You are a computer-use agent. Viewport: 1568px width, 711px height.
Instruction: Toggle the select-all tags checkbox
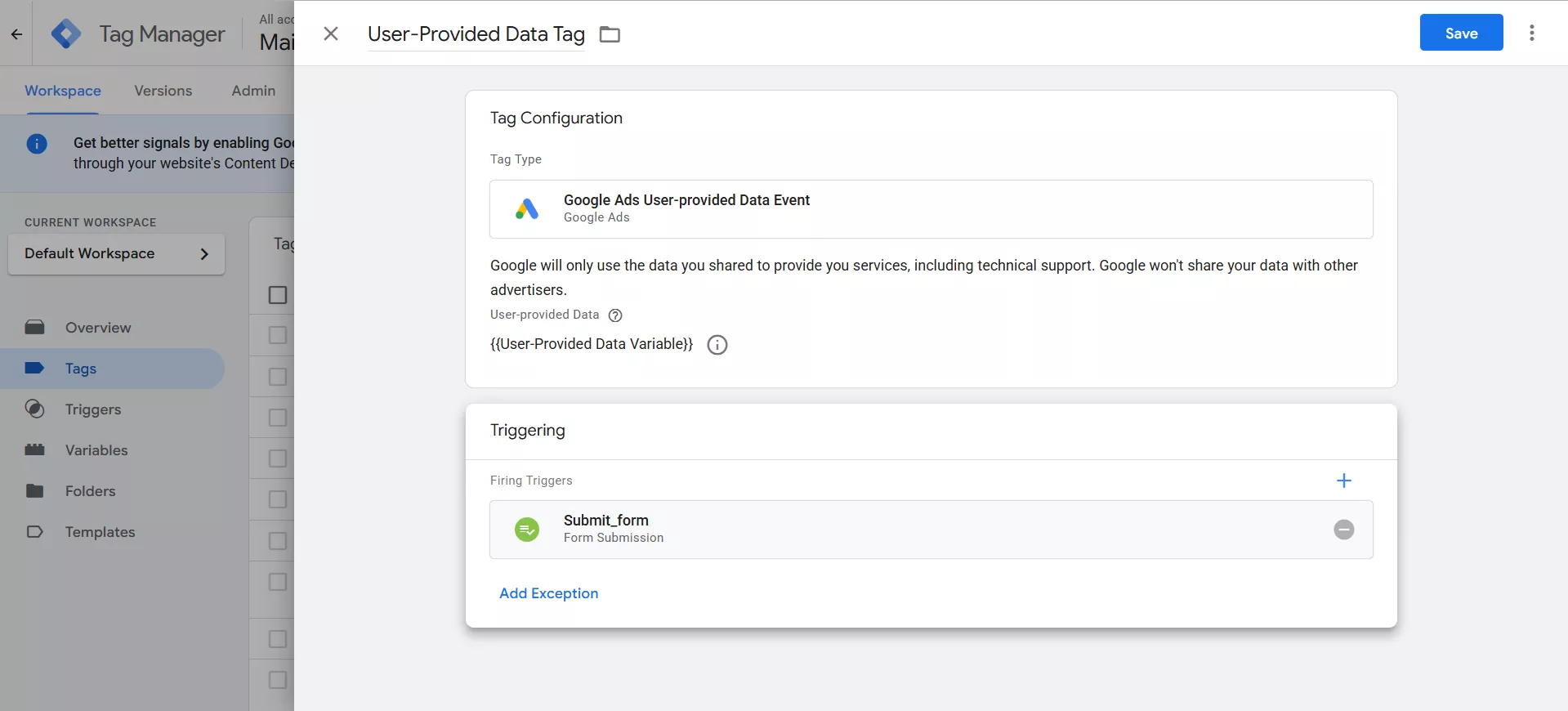click(x=278, y=295)
